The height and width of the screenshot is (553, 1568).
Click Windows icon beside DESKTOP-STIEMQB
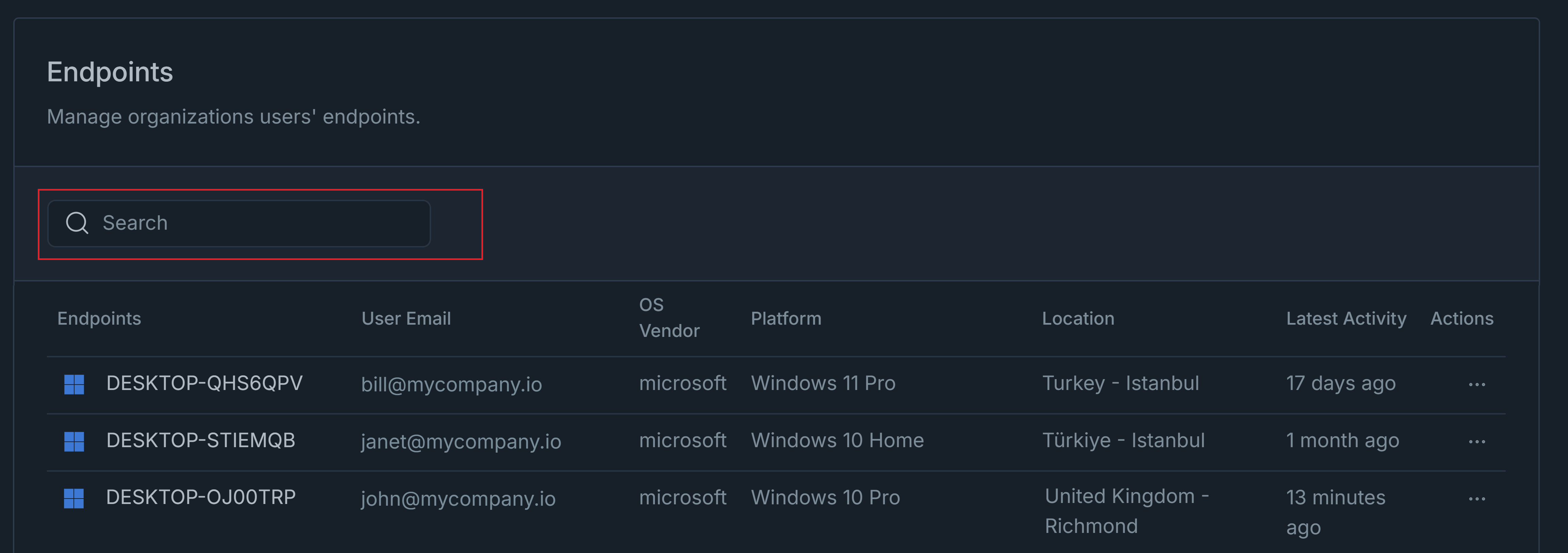[74, 441]
